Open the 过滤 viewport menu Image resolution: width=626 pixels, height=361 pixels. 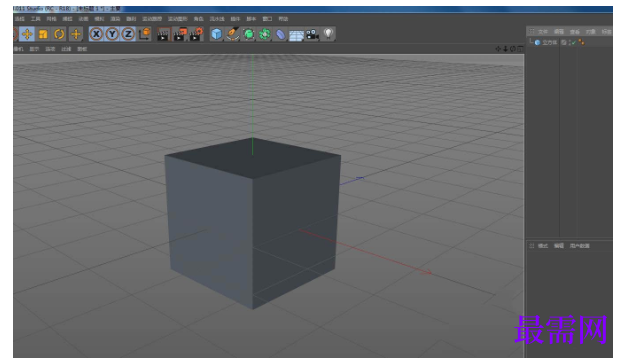point(66,49)
